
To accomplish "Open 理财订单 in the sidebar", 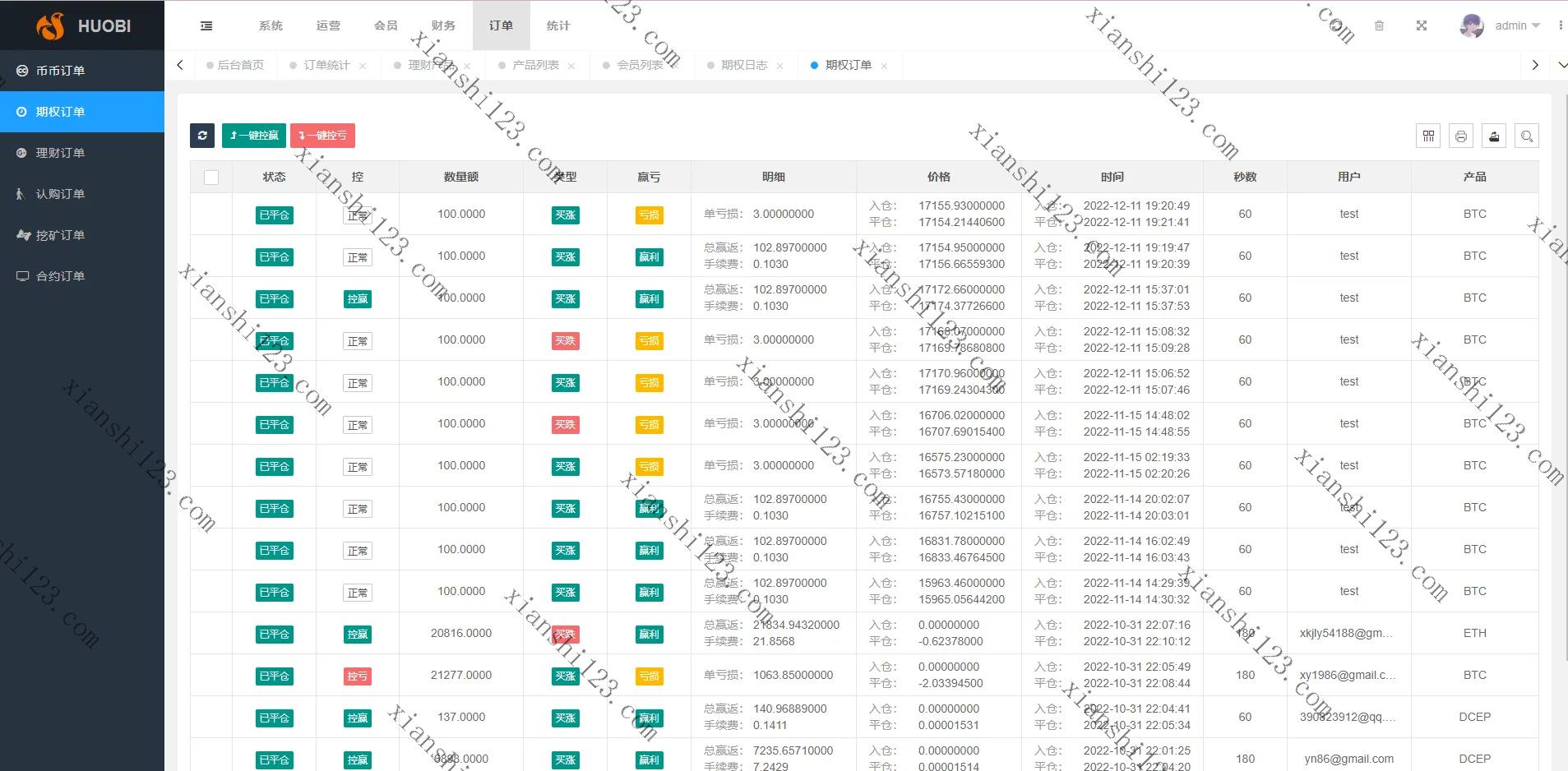I will [x=82, y=153].
